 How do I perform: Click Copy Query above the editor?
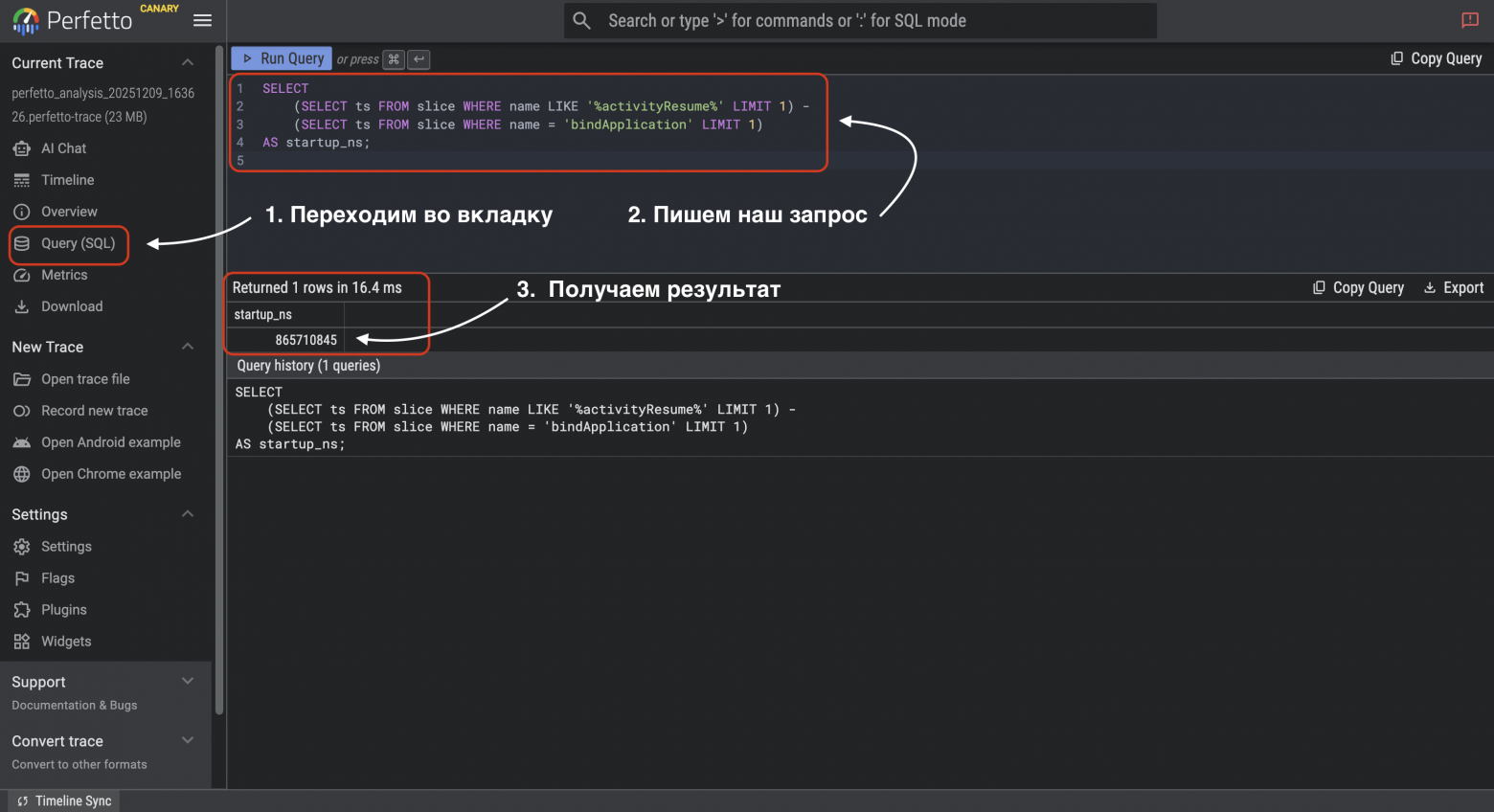coord(1436,58)
